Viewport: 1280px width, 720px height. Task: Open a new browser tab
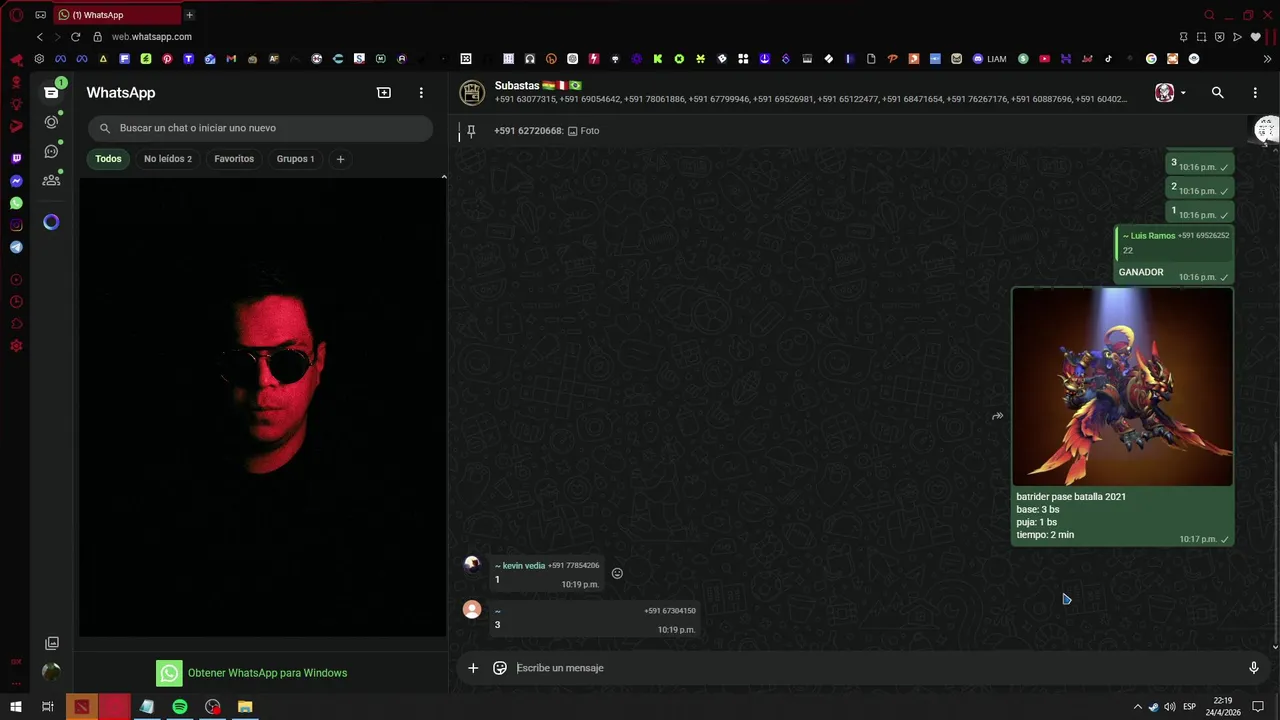[189, 15]
